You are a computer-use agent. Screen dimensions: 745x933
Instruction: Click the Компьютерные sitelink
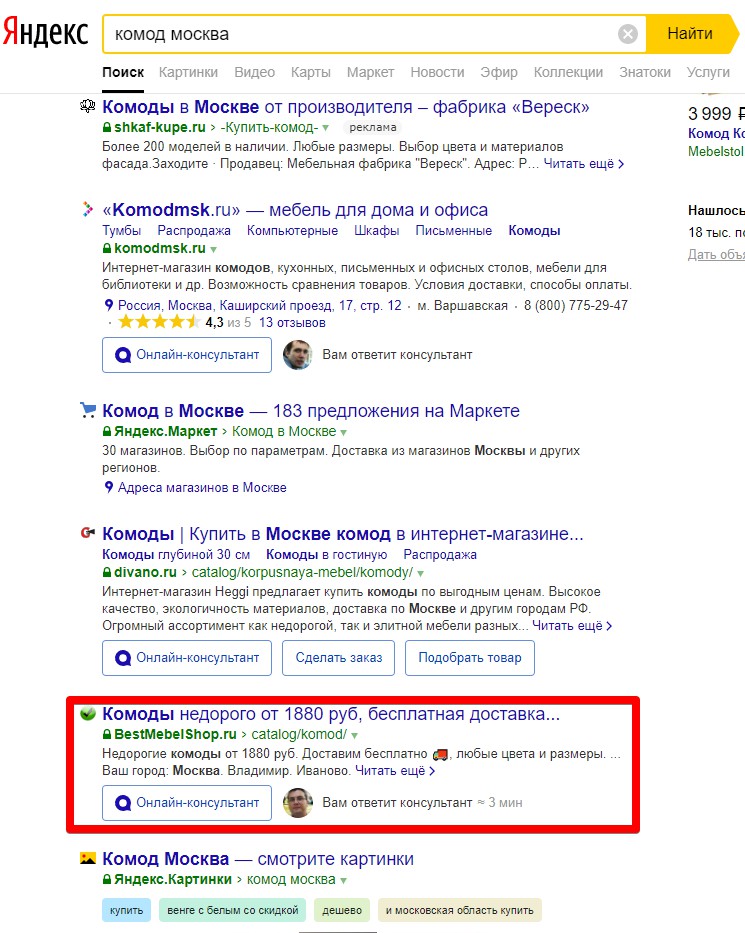(x=292, y=230)
